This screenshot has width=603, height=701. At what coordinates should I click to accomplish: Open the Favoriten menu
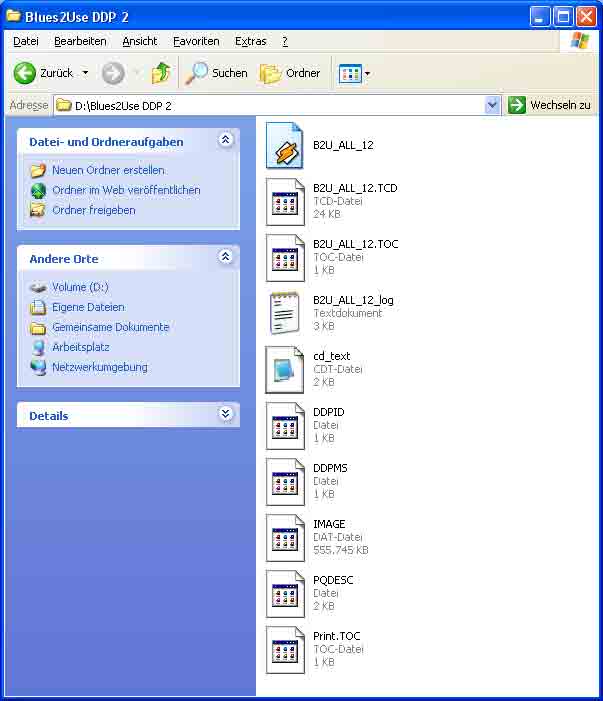pos(196,41)
